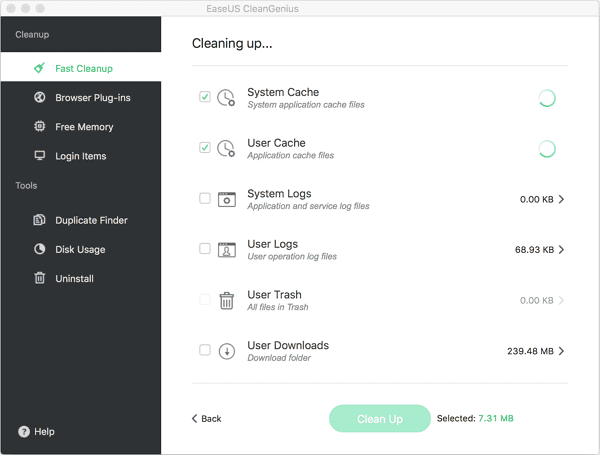This screenshot has width=600, height=455.
Task: Click the System Cache title
Action: (283, 92)
